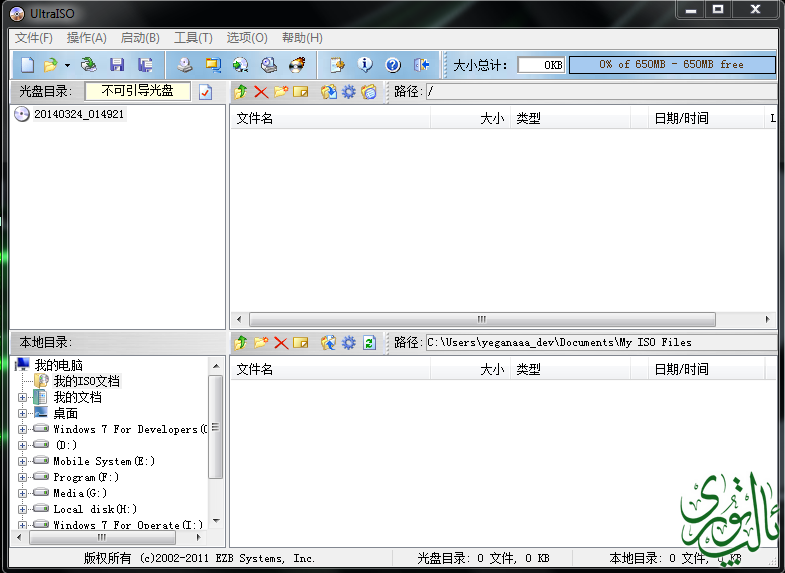
Task: Click the Save As multi-floppy icon
Action: click(145, 65)
